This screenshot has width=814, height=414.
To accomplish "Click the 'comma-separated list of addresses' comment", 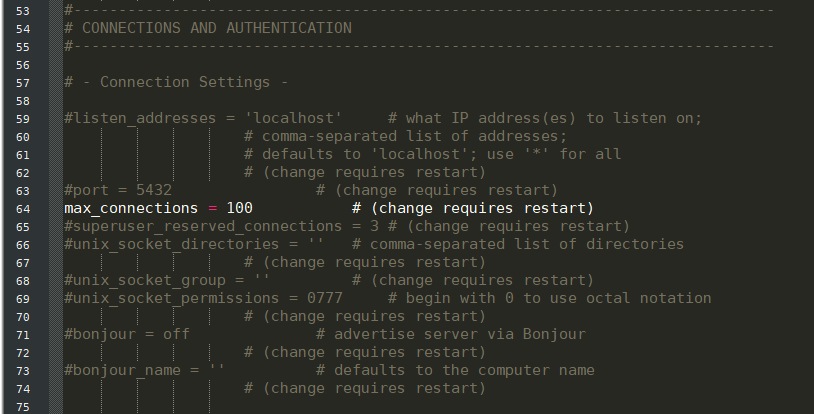I will (405, 136).
